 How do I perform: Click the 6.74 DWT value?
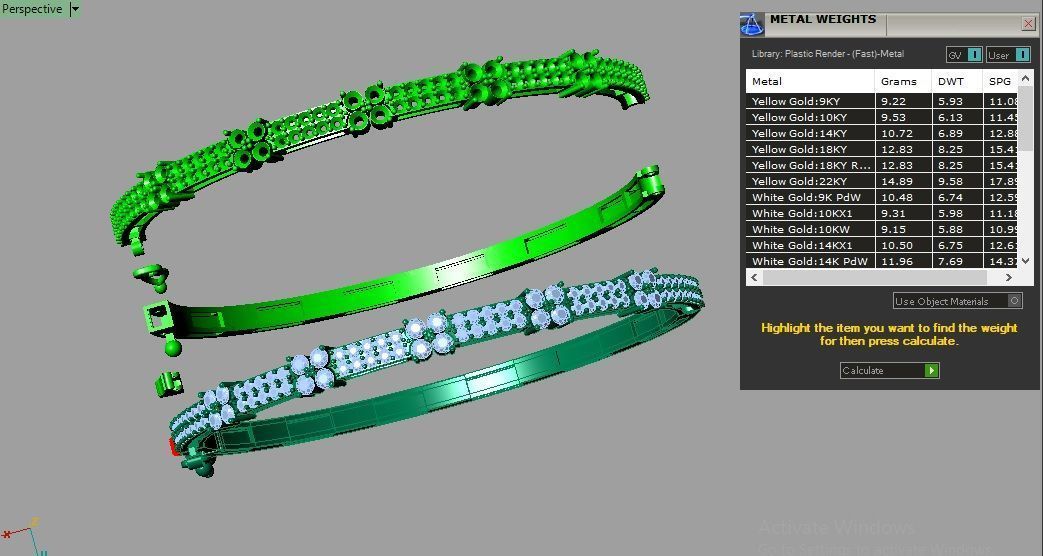951,197
